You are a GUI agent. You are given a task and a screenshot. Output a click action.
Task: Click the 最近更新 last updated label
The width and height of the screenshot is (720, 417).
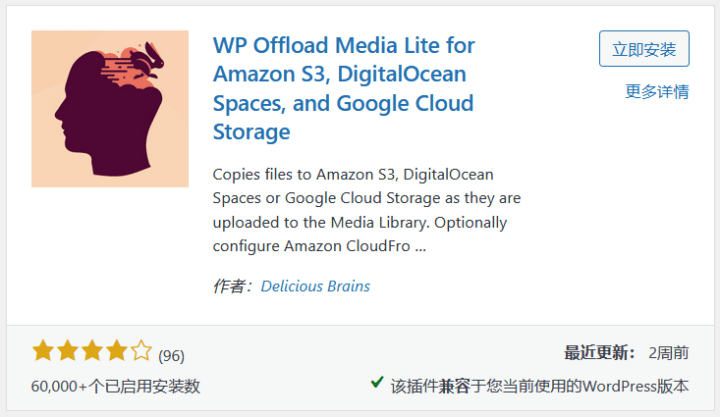tap(599, 352)
